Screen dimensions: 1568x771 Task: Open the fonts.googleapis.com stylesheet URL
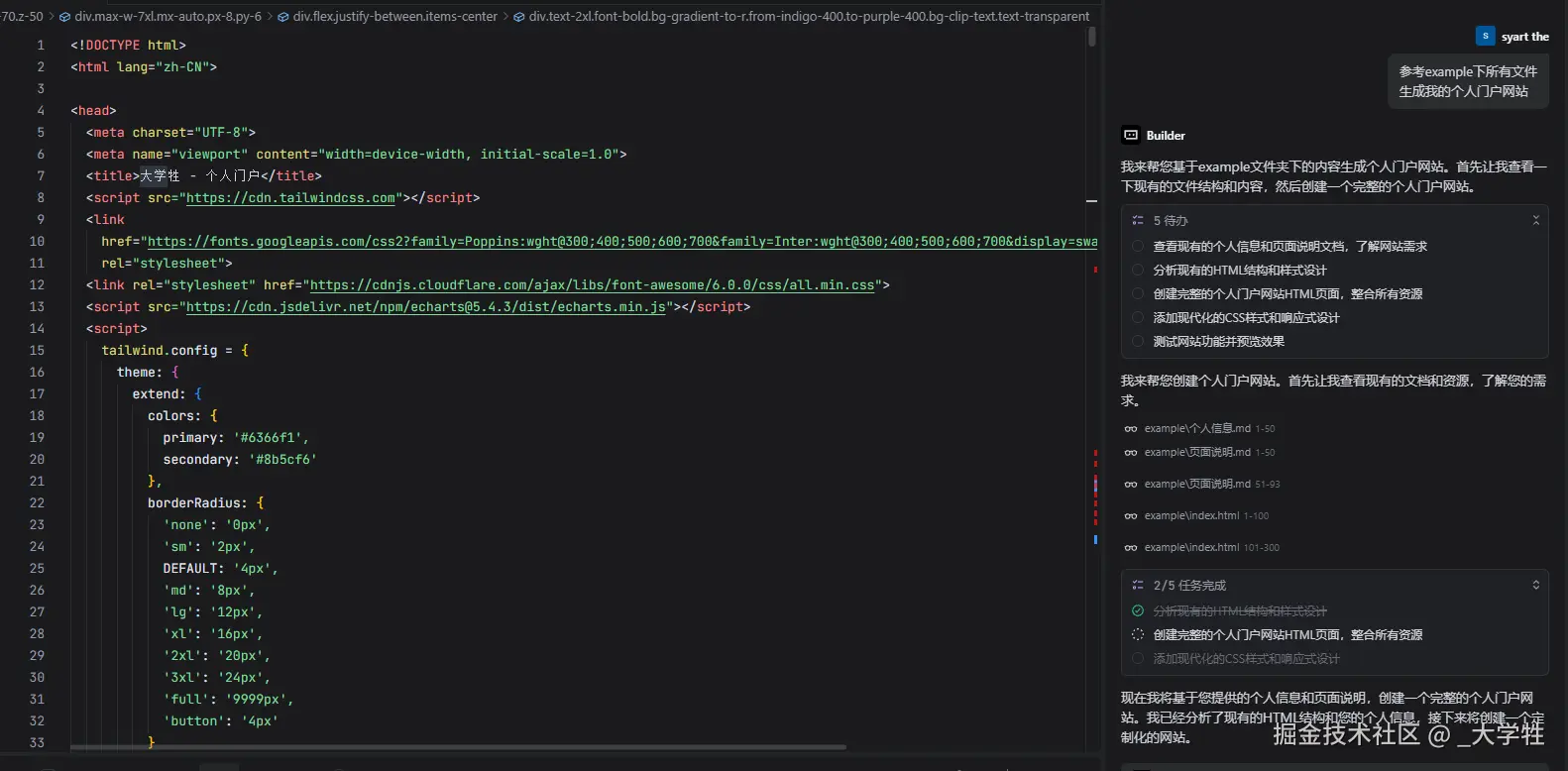tap(622, 242)
